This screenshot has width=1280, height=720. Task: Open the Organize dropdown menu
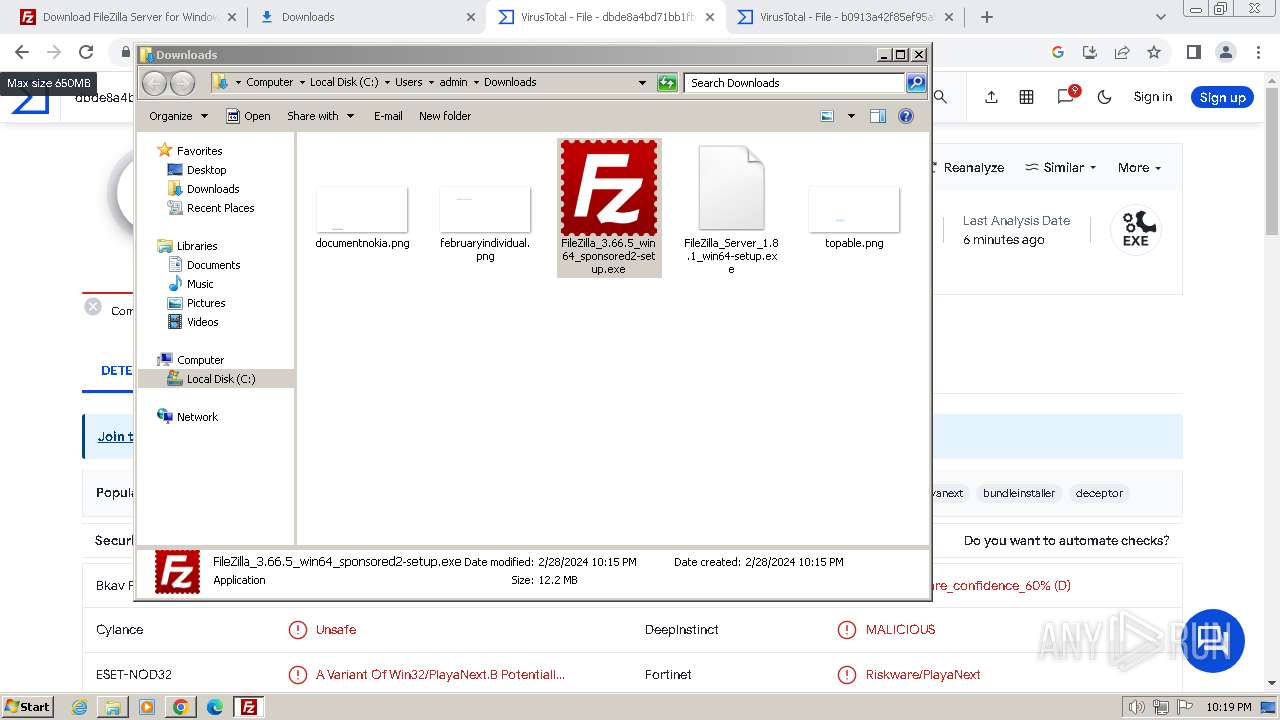[x=178, y=116]
